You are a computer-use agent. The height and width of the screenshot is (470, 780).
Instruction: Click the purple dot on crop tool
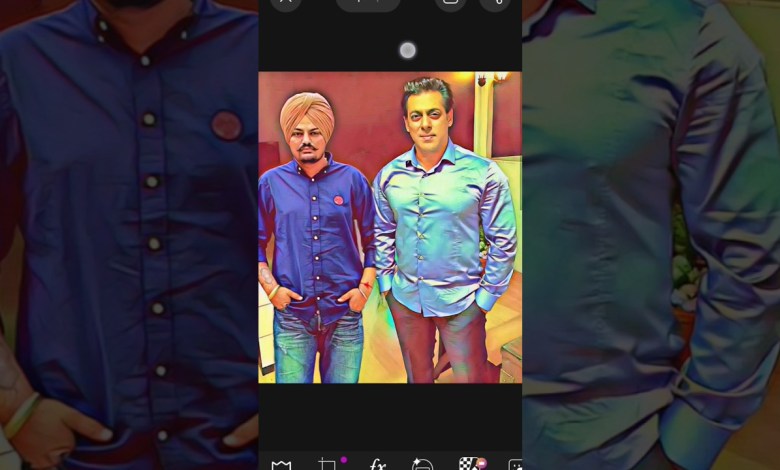coord(343,460)
